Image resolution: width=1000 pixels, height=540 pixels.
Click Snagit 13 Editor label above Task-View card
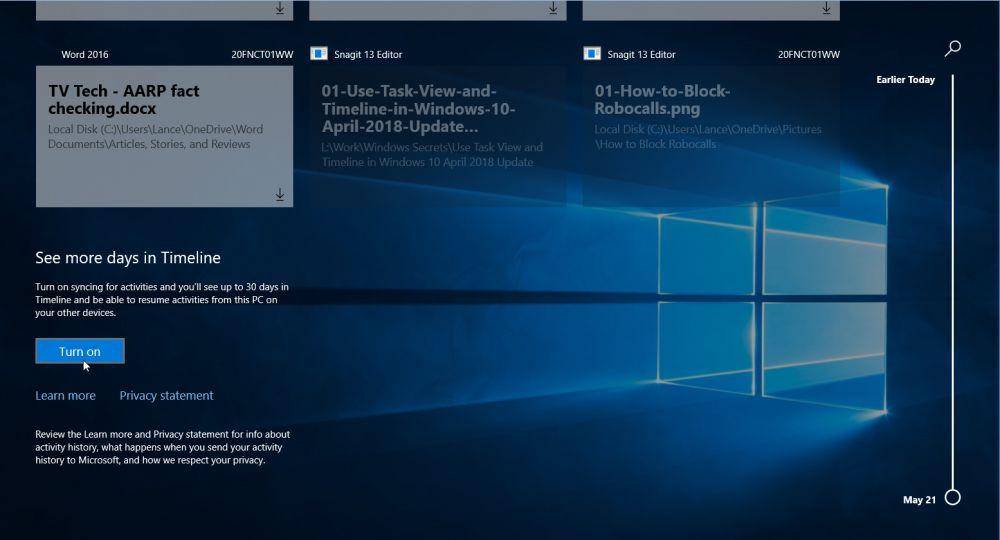pyautogui.click(x=368, y=55)
